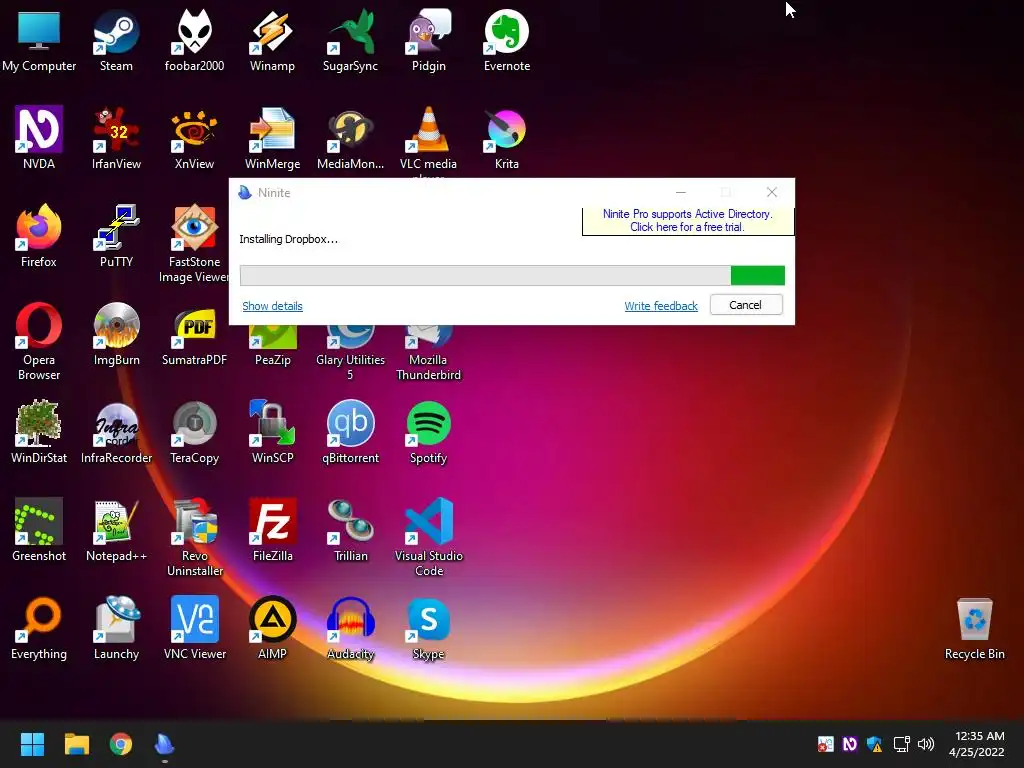Click the Ninite taskbar icon
1024x768 pixels.
(165, 744)
